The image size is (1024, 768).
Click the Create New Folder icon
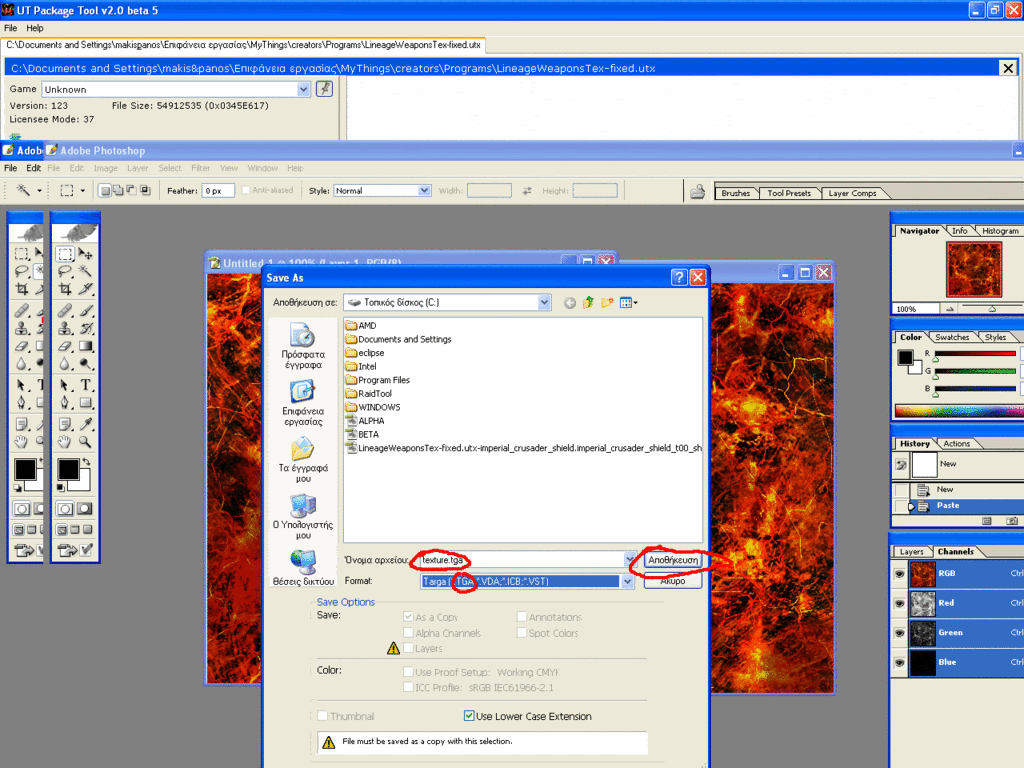point(608,302)
